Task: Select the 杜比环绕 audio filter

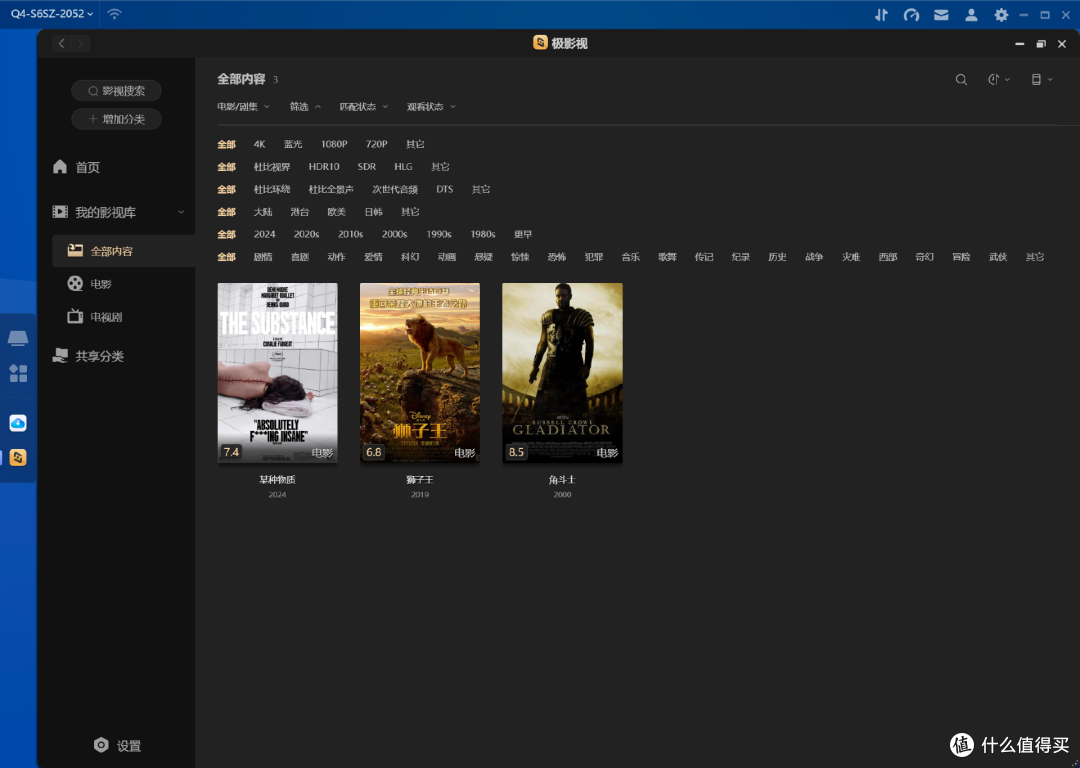Action: [x=271, y=189]
